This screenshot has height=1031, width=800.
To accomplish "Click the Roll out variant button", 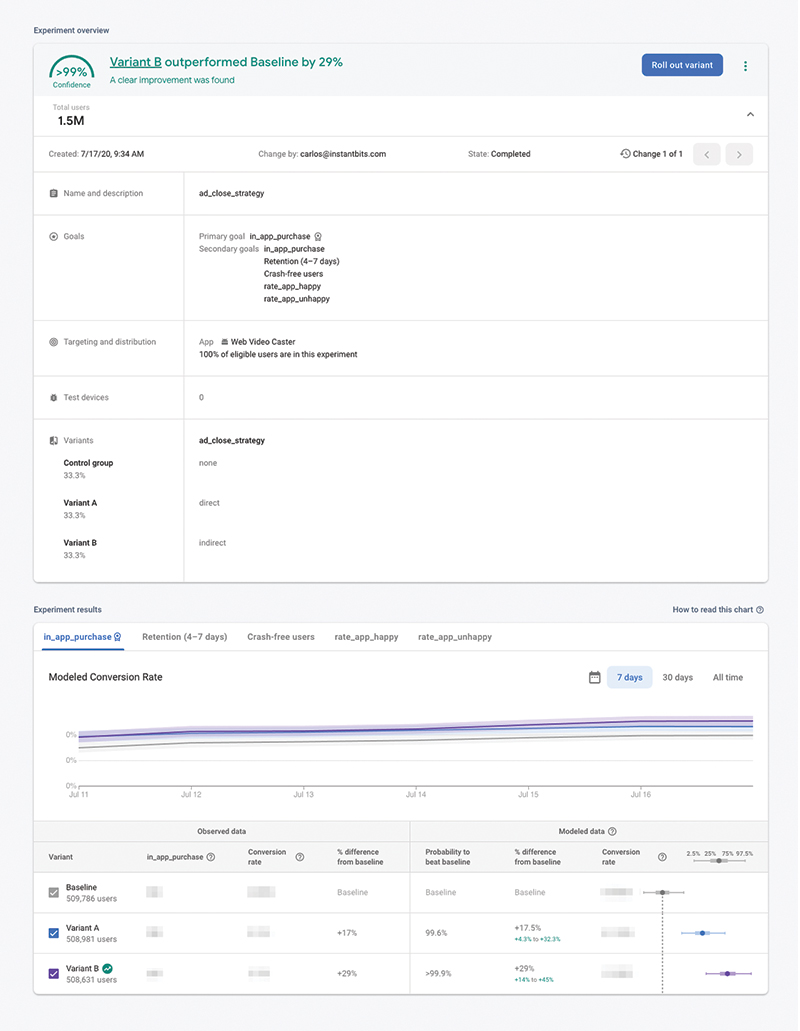I will [682, 65].
